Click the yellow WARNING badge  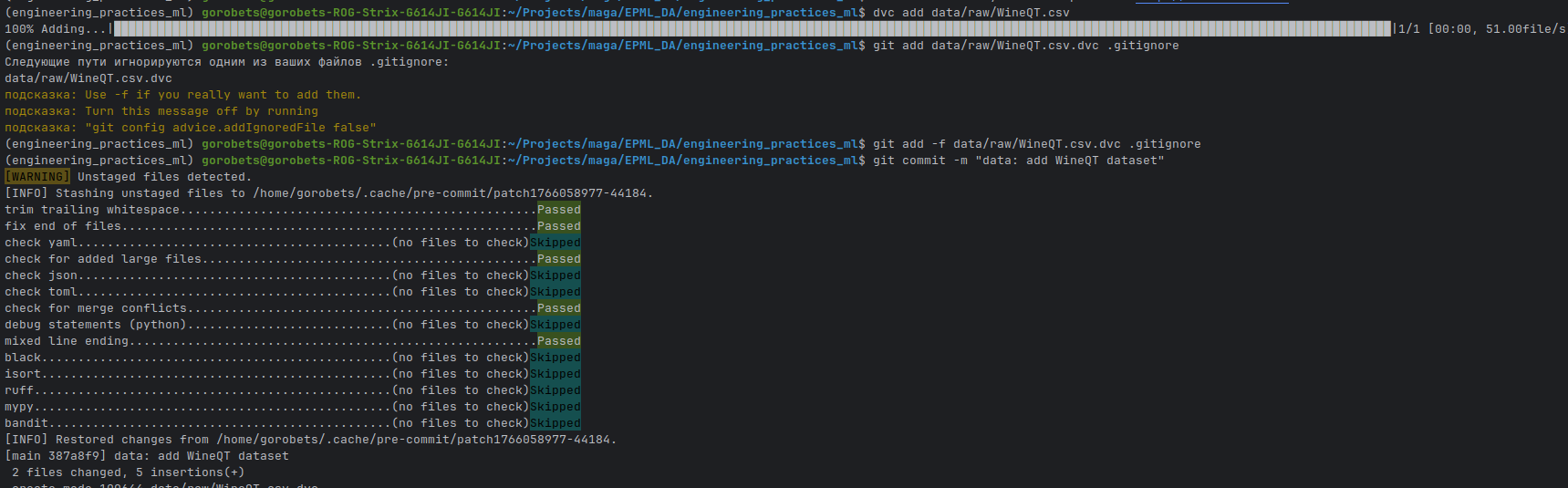pos(36,177)
